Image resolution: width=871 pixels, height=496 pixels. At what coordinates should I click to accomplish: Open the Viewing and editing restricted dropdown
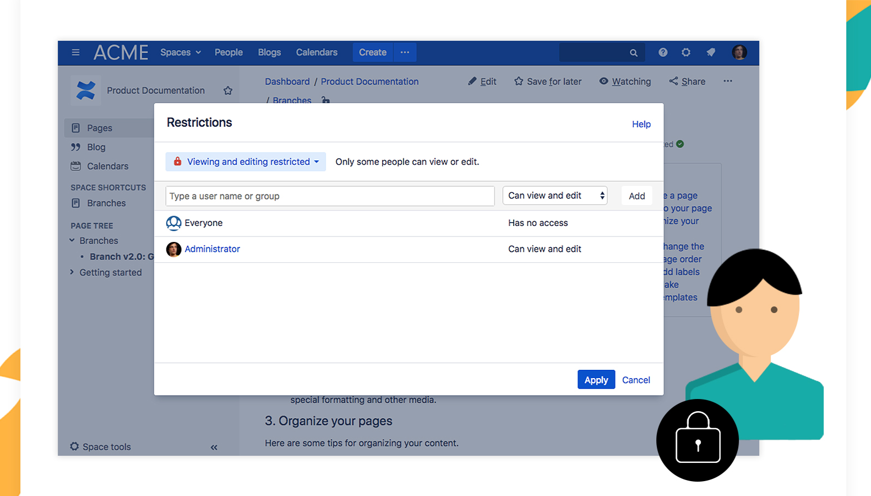pos(246,162)
